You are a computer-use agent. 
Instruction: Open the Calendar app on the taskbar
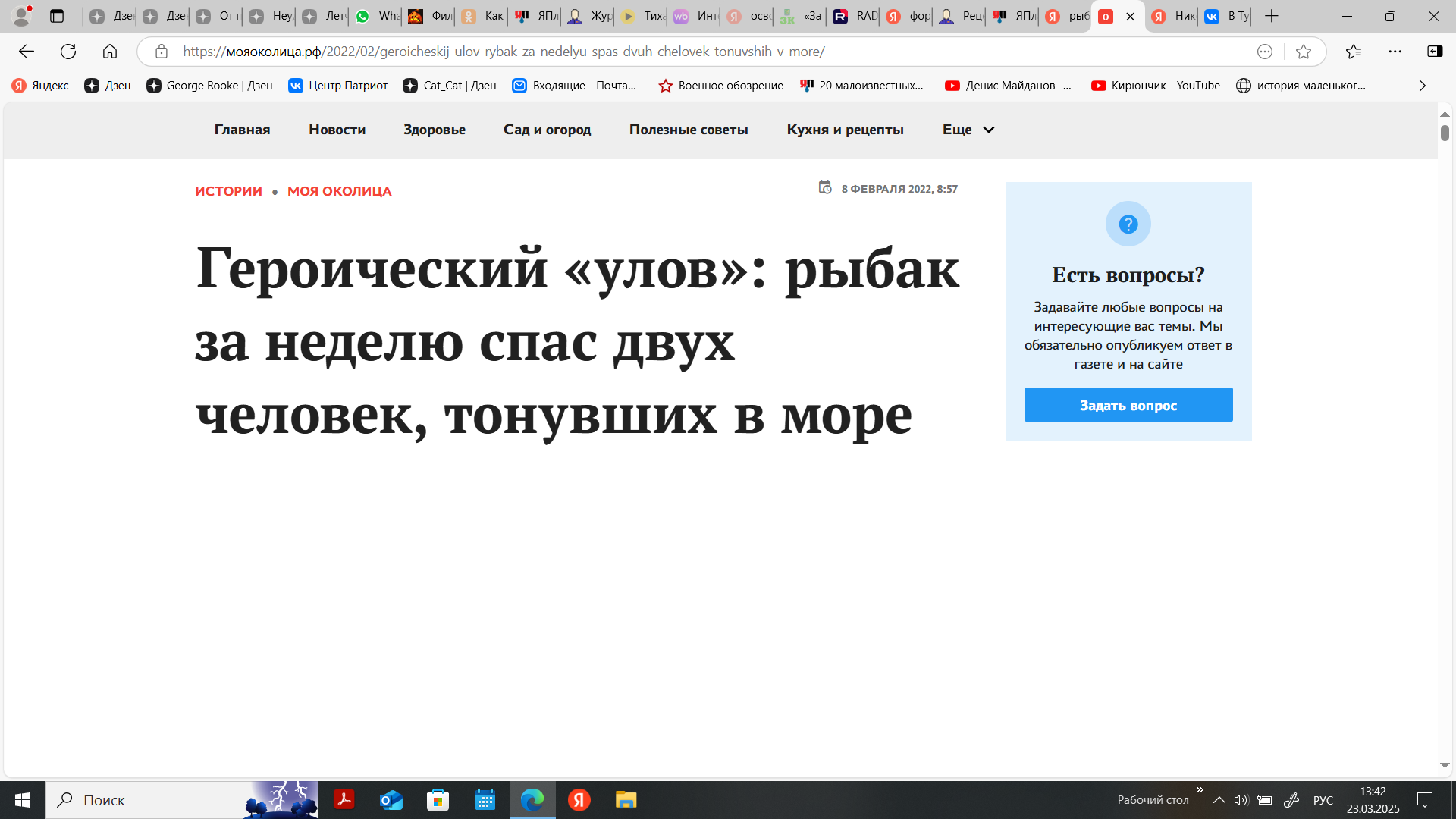tap(485, 800)
